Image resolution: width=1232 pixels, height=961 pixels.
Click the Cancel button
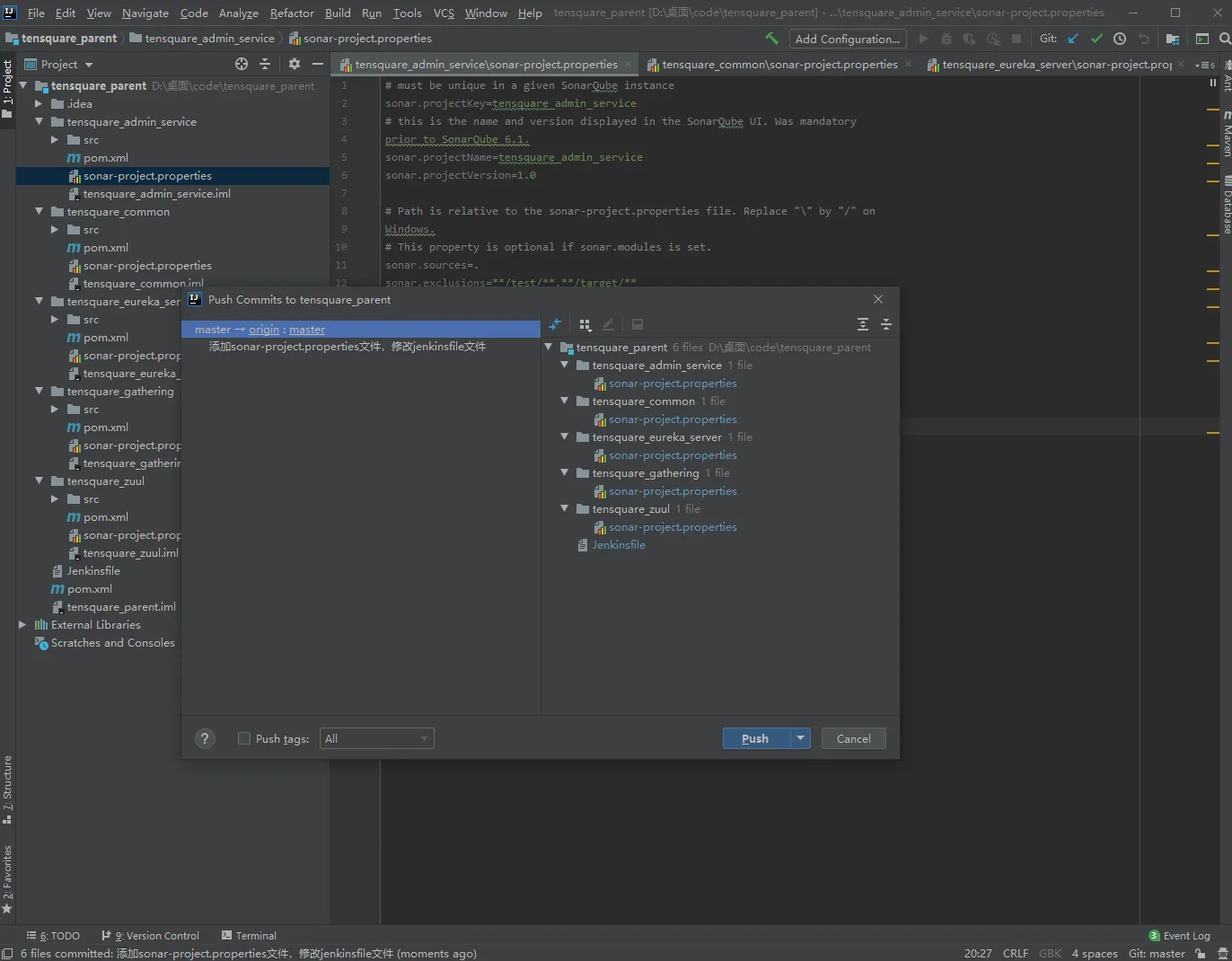click(x=853, y=738)
